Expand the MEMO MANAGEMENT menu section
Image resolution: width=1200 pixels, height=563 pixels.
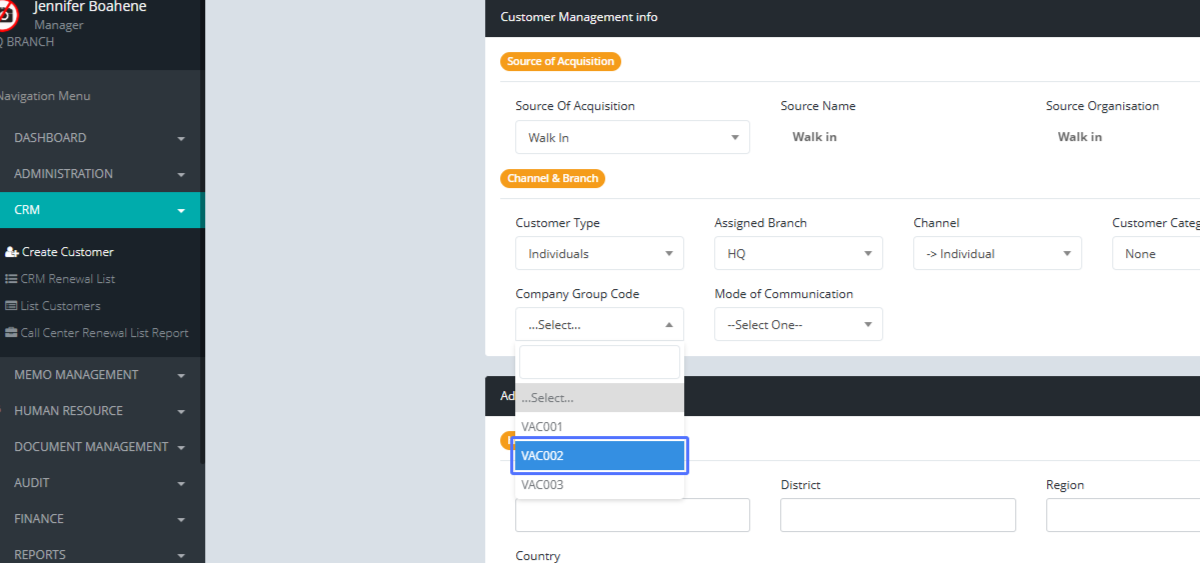[100, 375]
